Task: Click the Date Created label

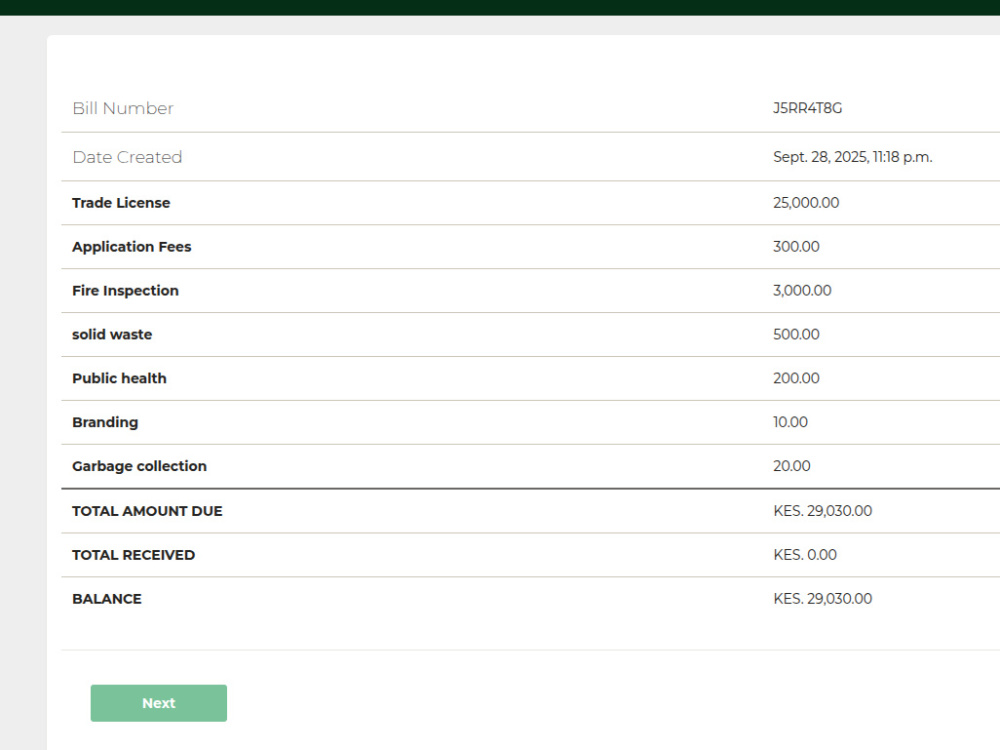Action: coord(127,157)
